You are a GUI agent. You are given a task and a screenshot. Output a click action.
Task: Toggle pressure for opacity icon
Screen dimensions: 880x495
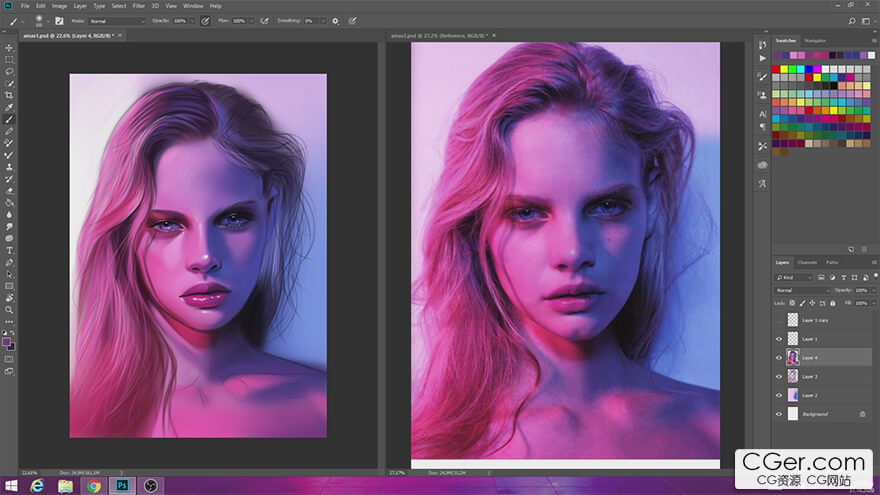(205, 21)
